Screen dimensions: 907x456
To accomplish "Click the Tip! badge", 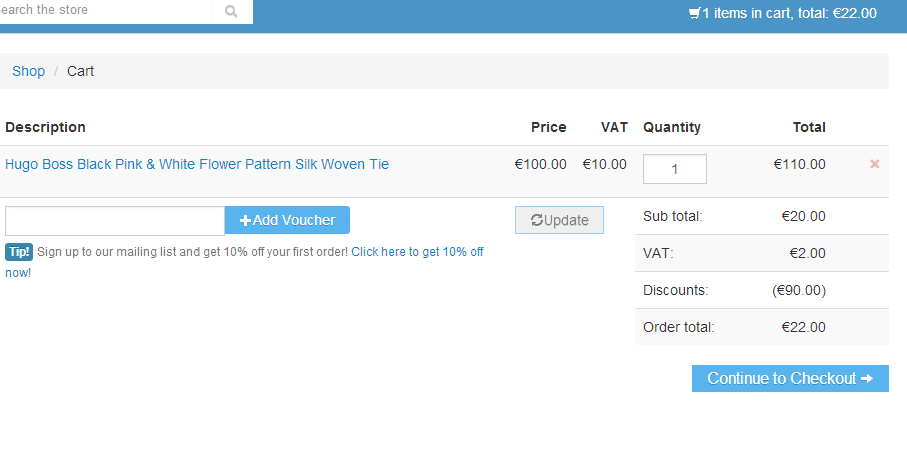I will pyautogui.click(x=19, y=252).
